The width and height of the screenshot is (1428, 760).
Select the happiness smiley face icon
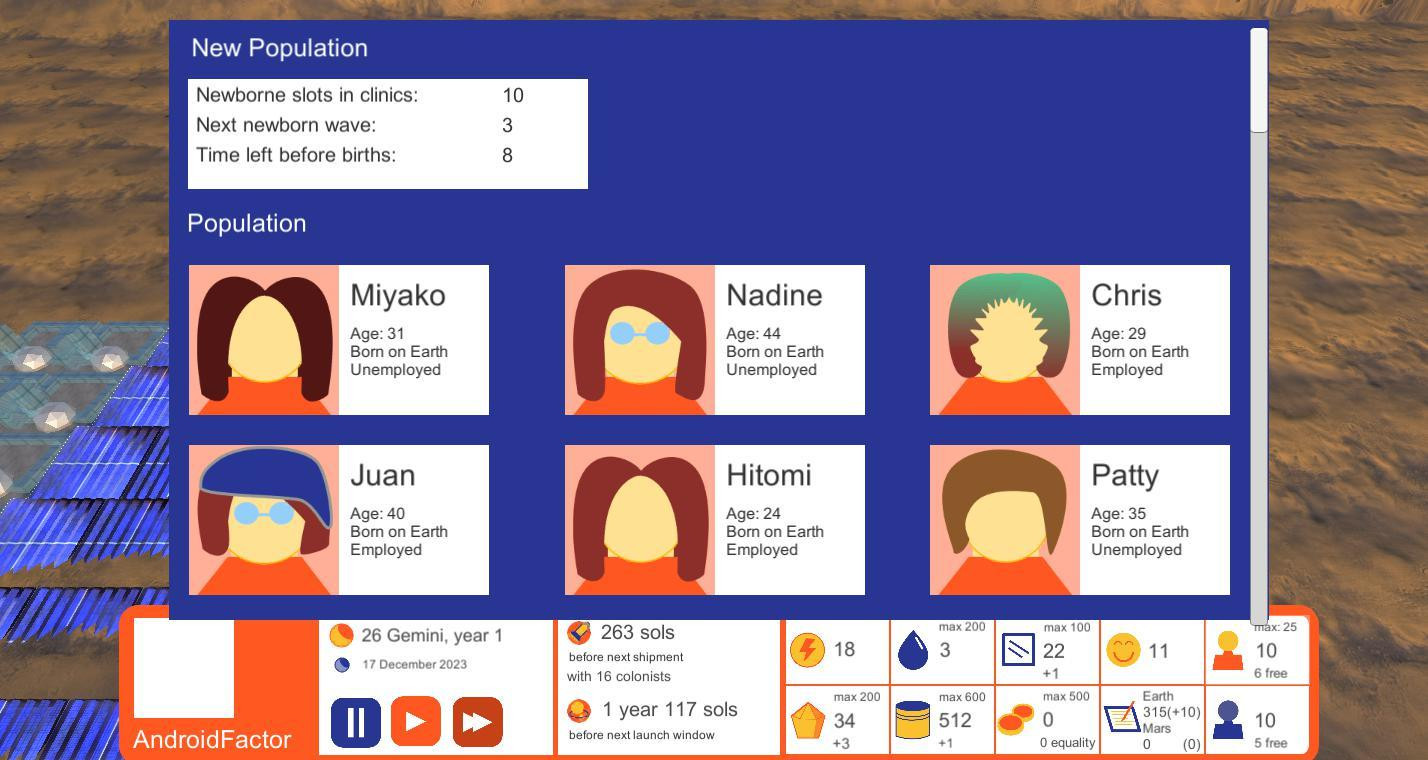[x=1123, y=650]
